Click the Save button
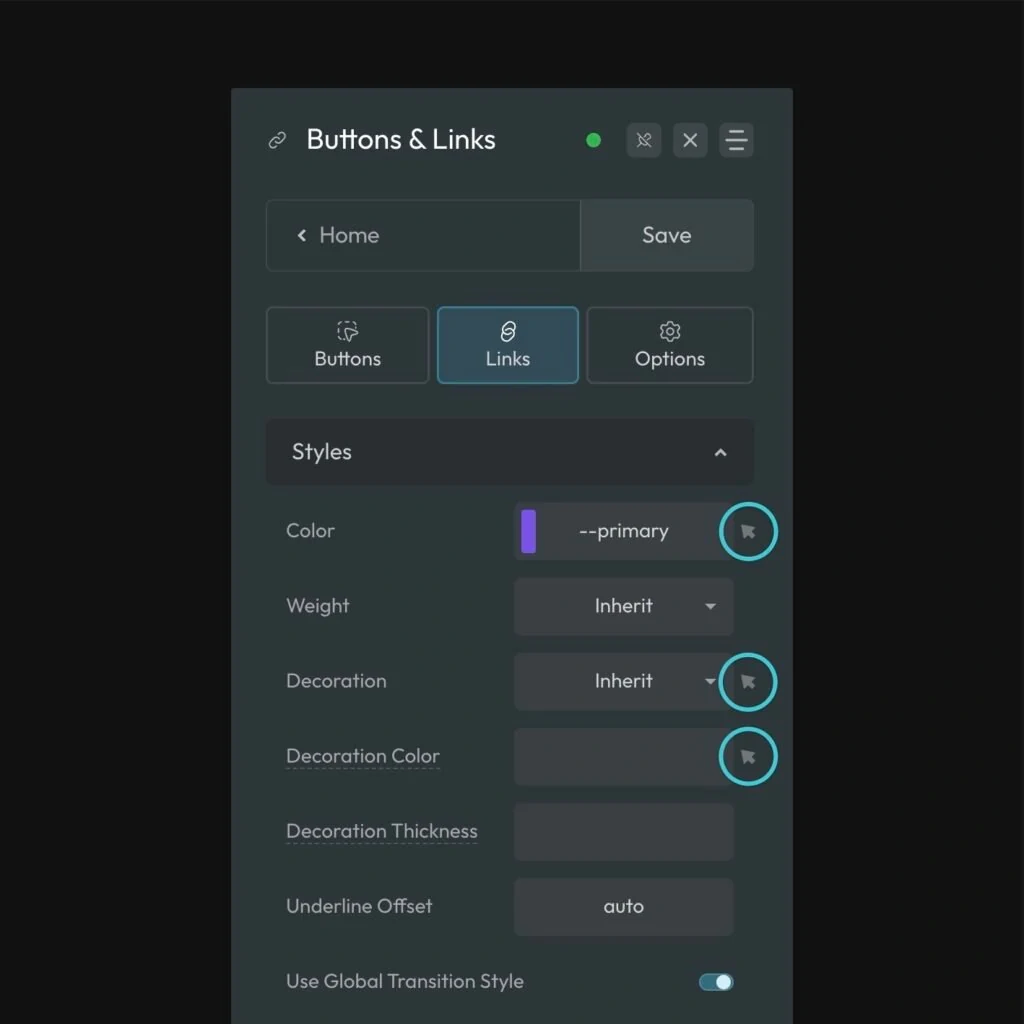 coord(666,236)
